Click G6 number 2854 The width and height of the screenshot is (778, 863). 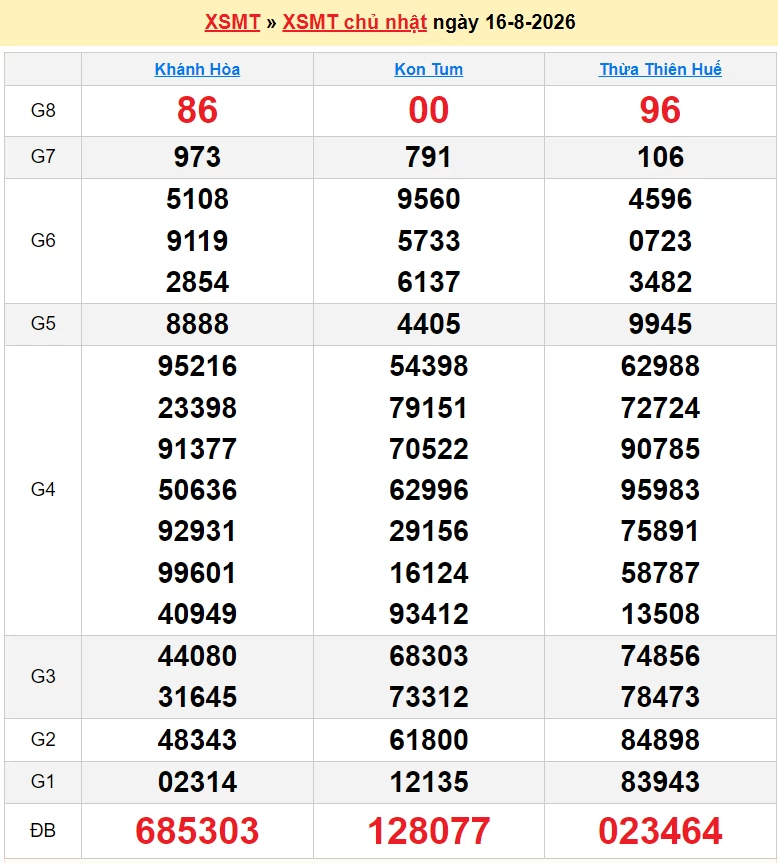point(198,282)
